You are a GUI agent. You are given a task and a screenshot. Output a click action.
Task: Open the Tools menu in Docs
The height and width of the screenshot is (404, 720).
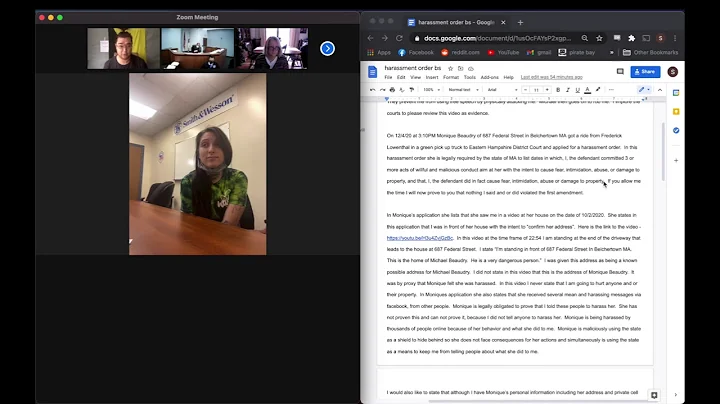[x=470, y=77]
